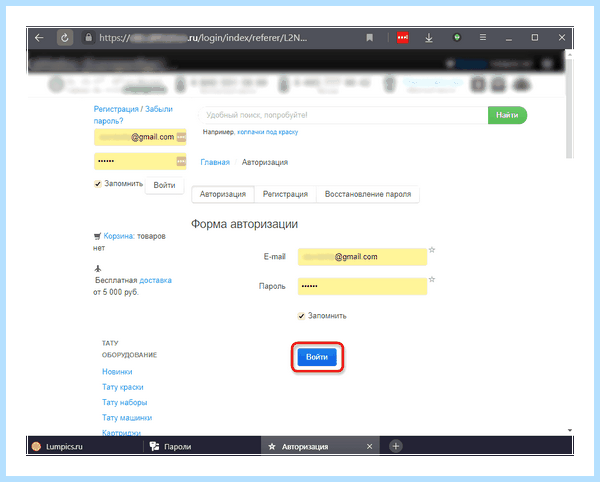
Task: Open the Тату наборы category link
Action: point(124,402)
